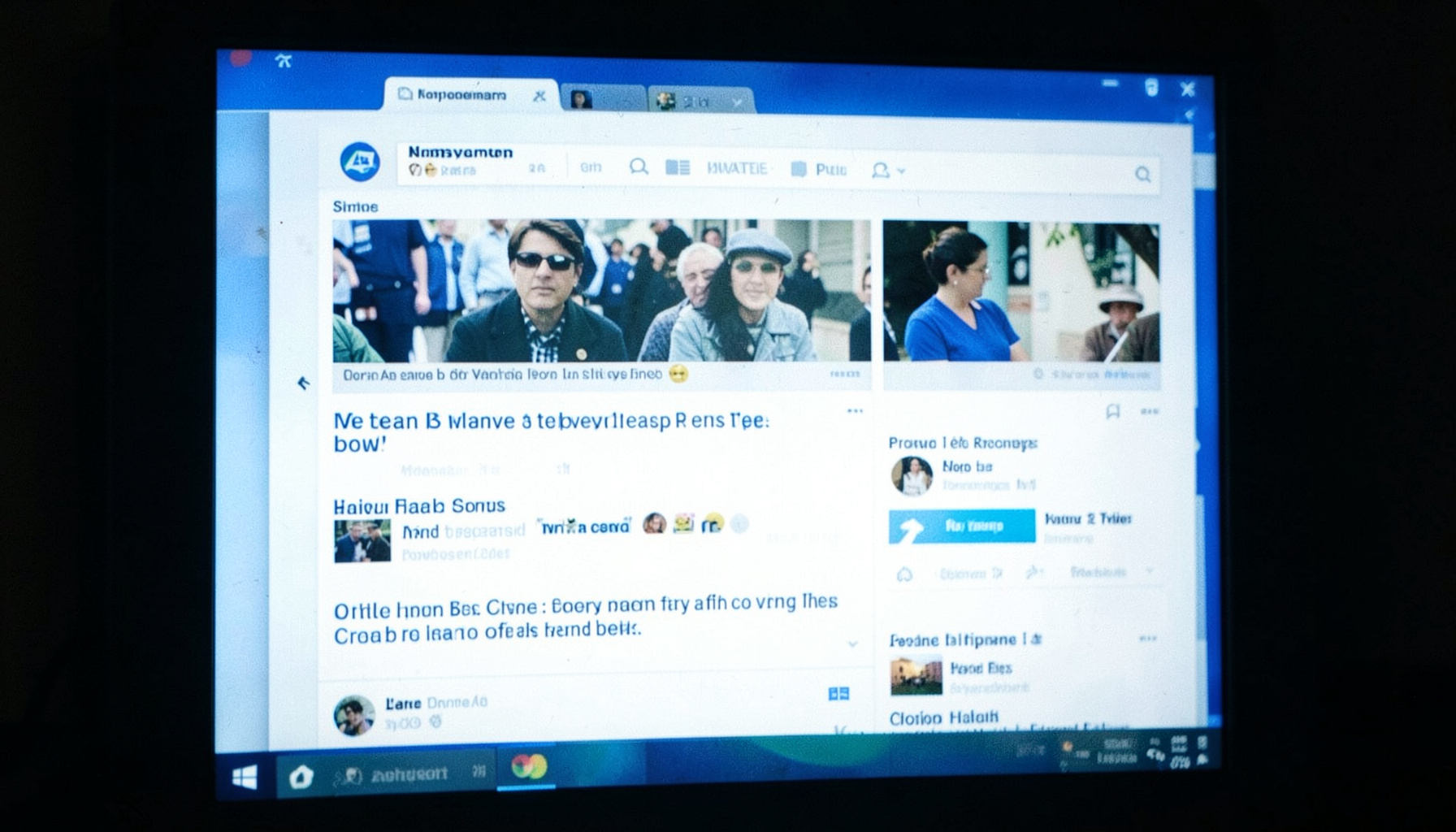Click the search icon at far right of header
The height and width of the screenshot is (832, 1456).
(x=1142, y=174)
